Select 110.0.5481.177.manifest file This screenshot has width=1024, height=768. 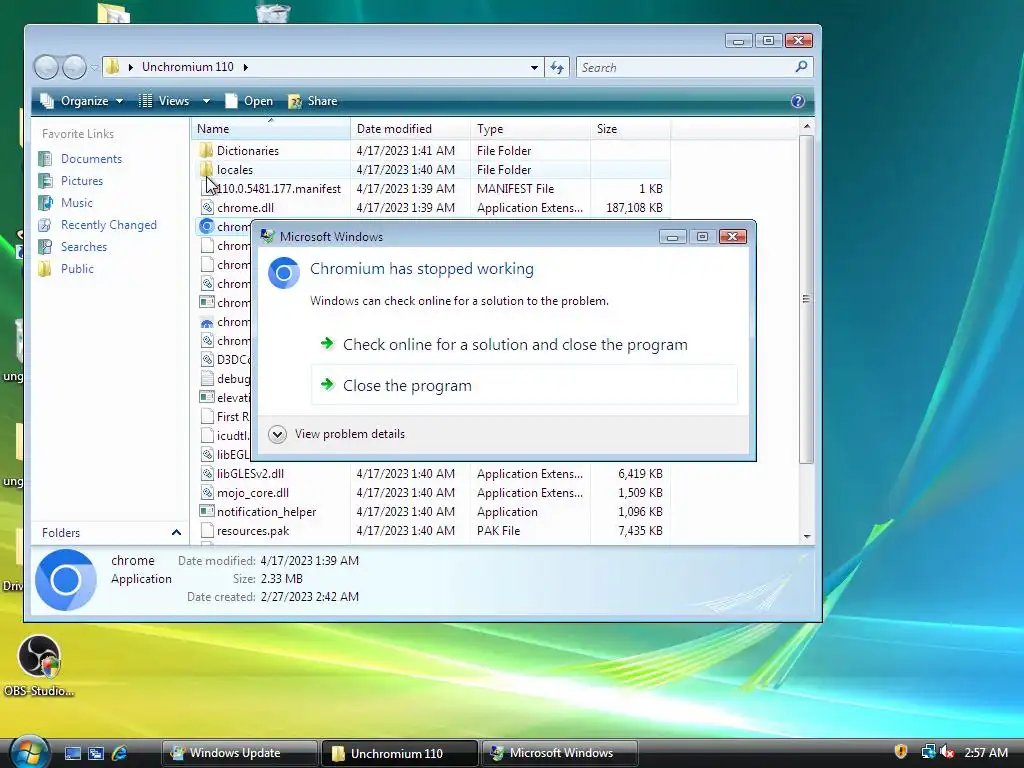click(279, 189)
